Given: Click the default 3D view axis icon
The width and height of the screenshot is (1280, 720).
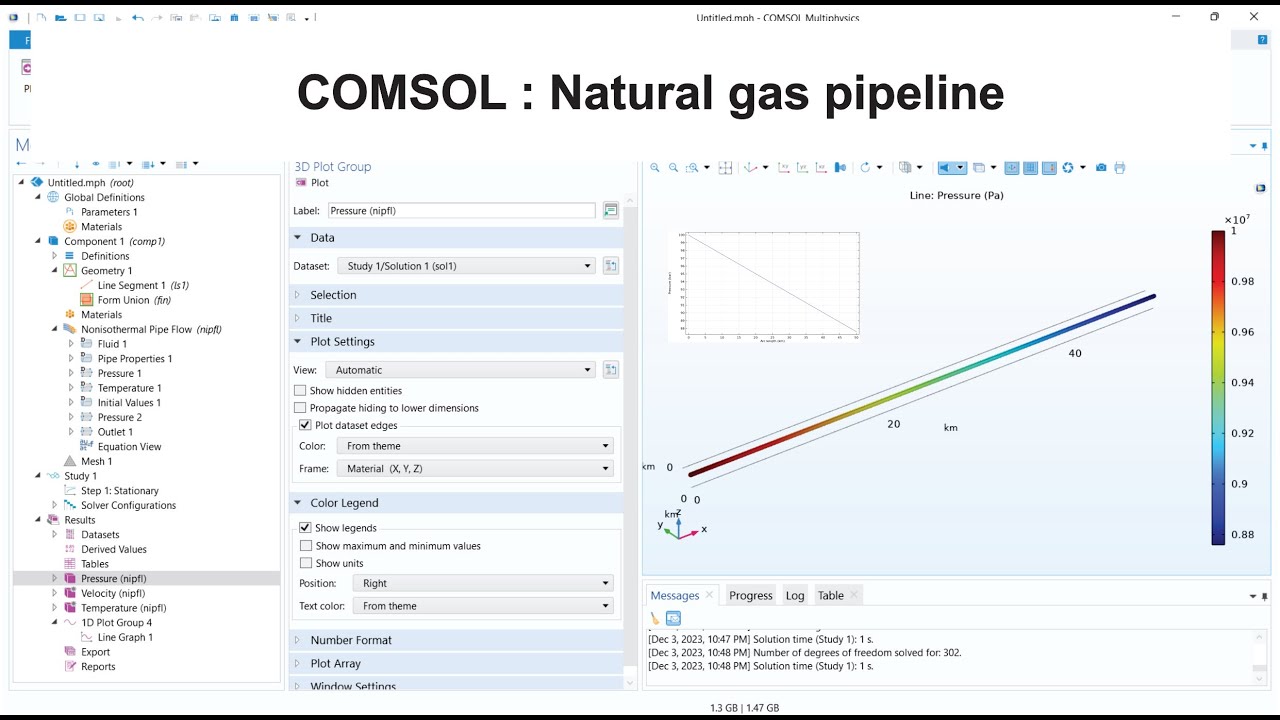Looking at the screenshot, I should (751, 167).
